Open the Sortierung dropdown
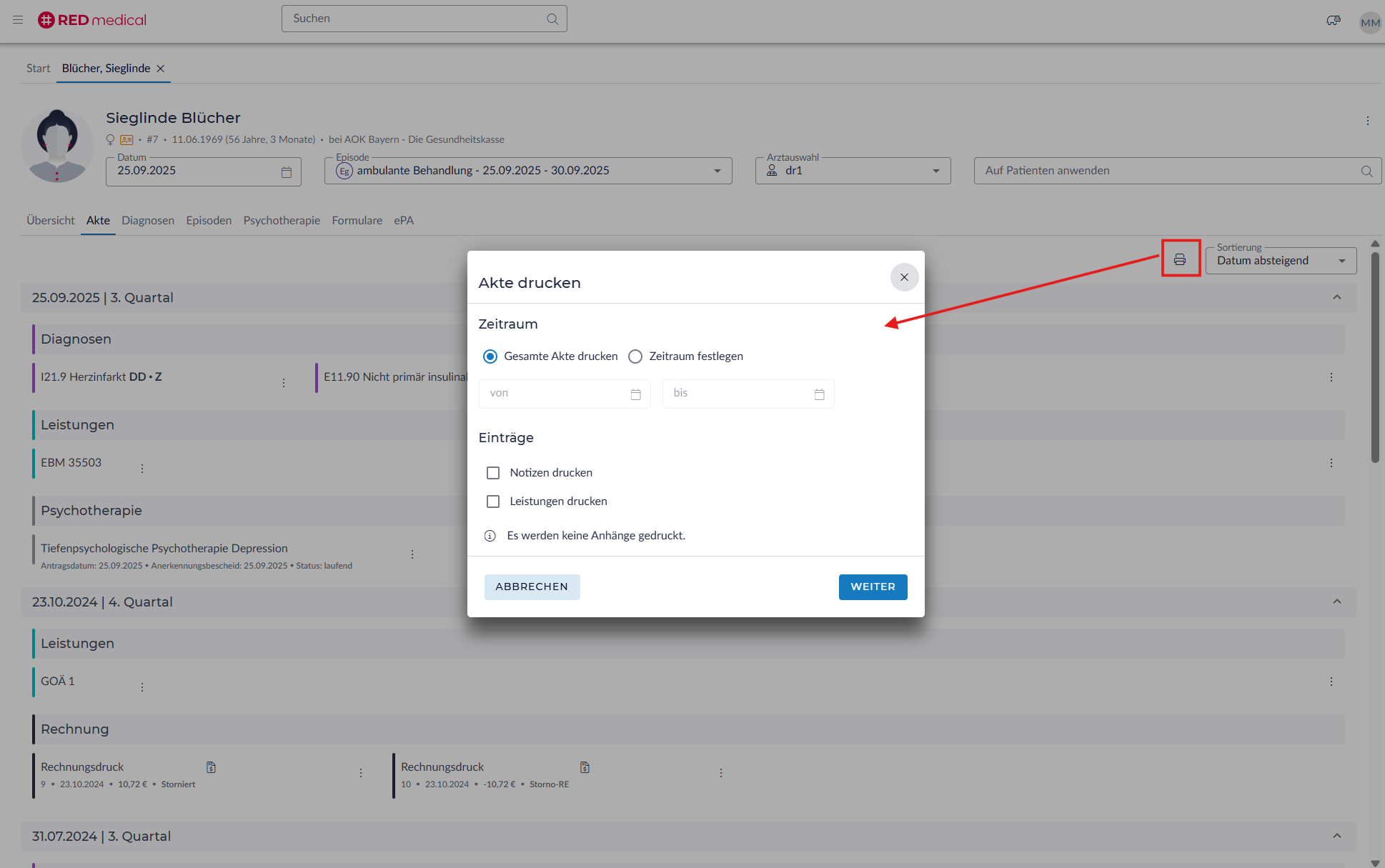This screenshot has height=868, width=1385. [x=1281, y=261]
